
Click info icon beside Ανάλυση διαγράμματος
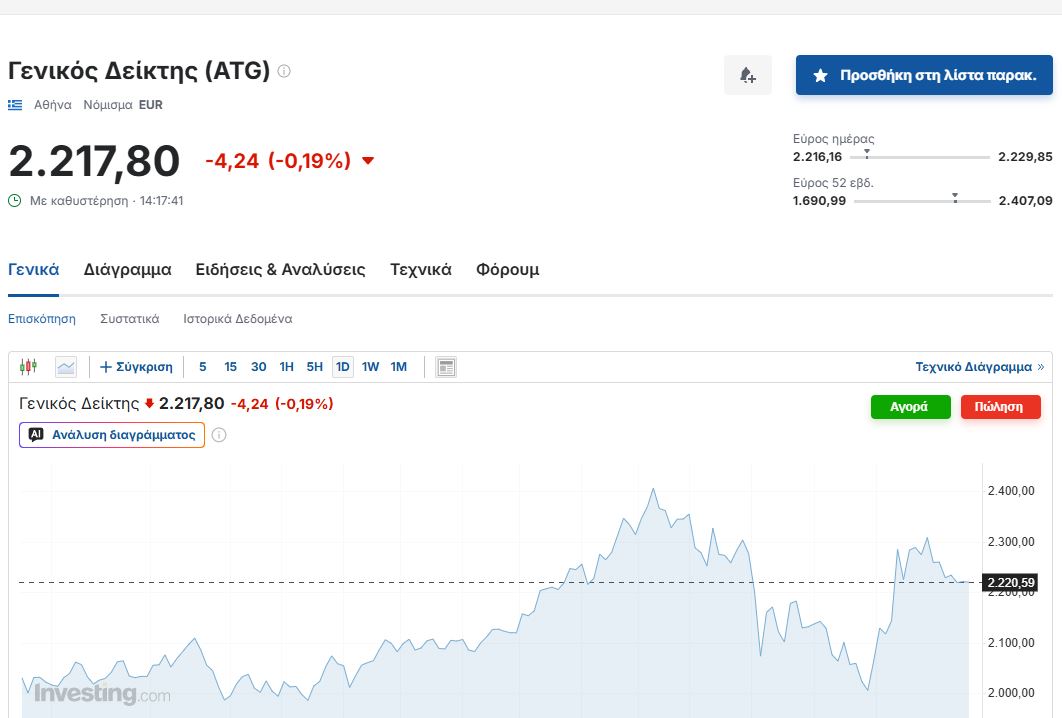219,435
